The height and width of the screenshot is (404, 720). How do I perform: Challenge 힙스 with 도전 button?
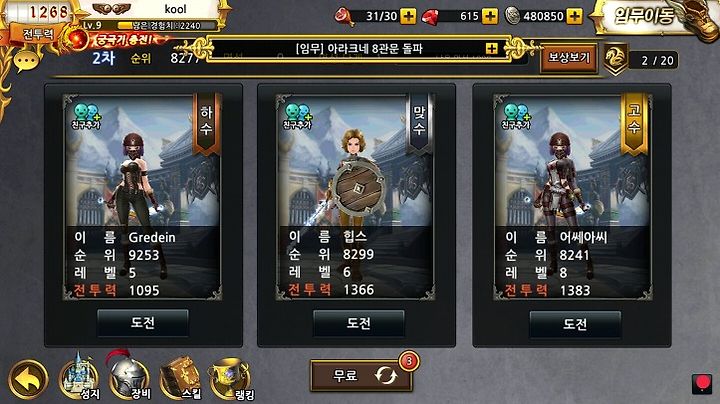[x=359, y=323]
